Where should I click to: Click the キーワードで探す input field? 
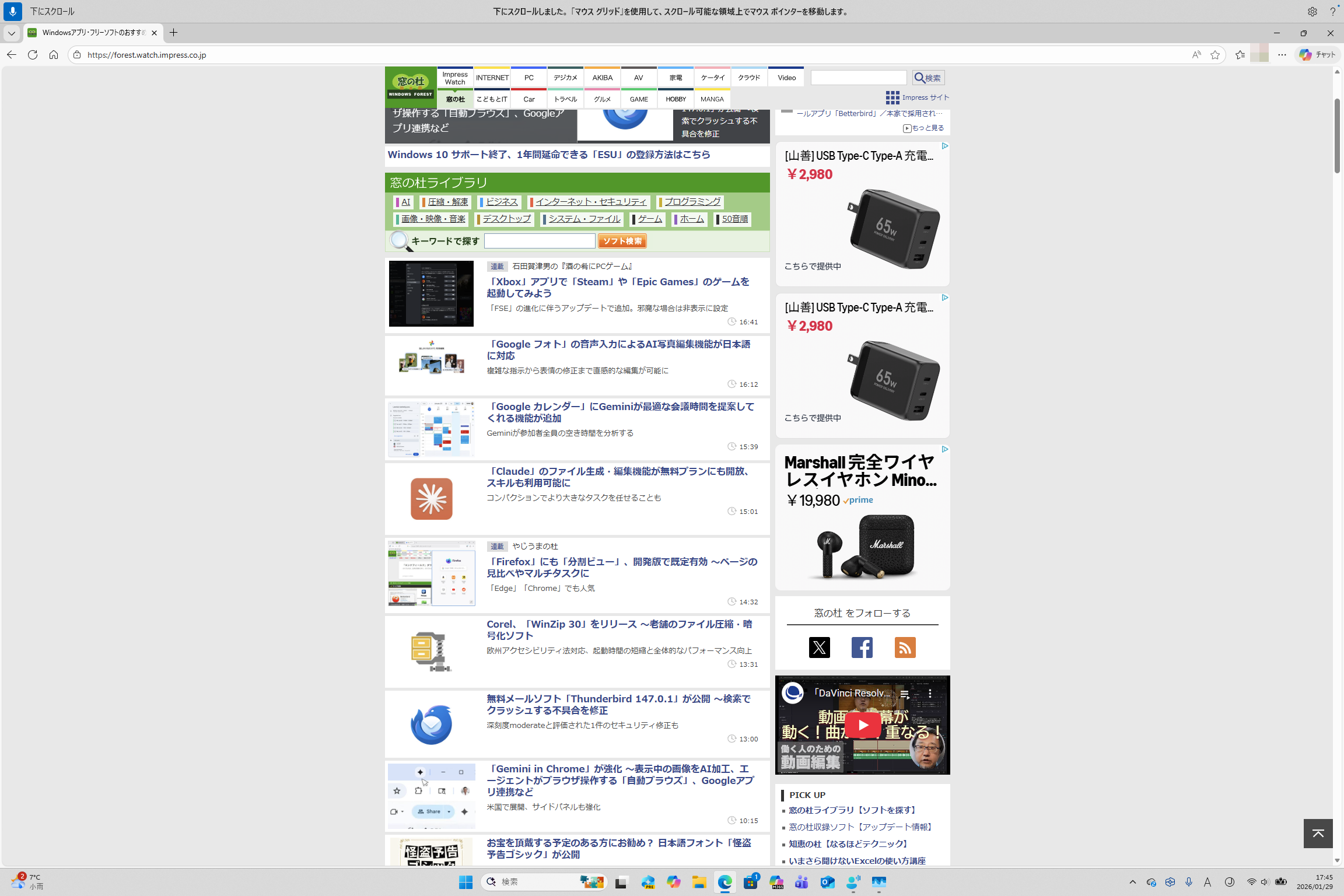[x=539, y=241]
